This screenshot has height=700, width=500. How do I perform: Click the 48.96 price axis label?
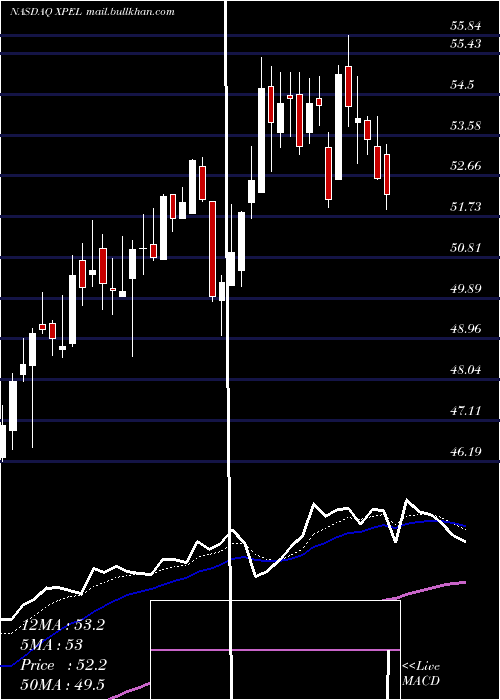pyautogui.click(x=466, y=329)
